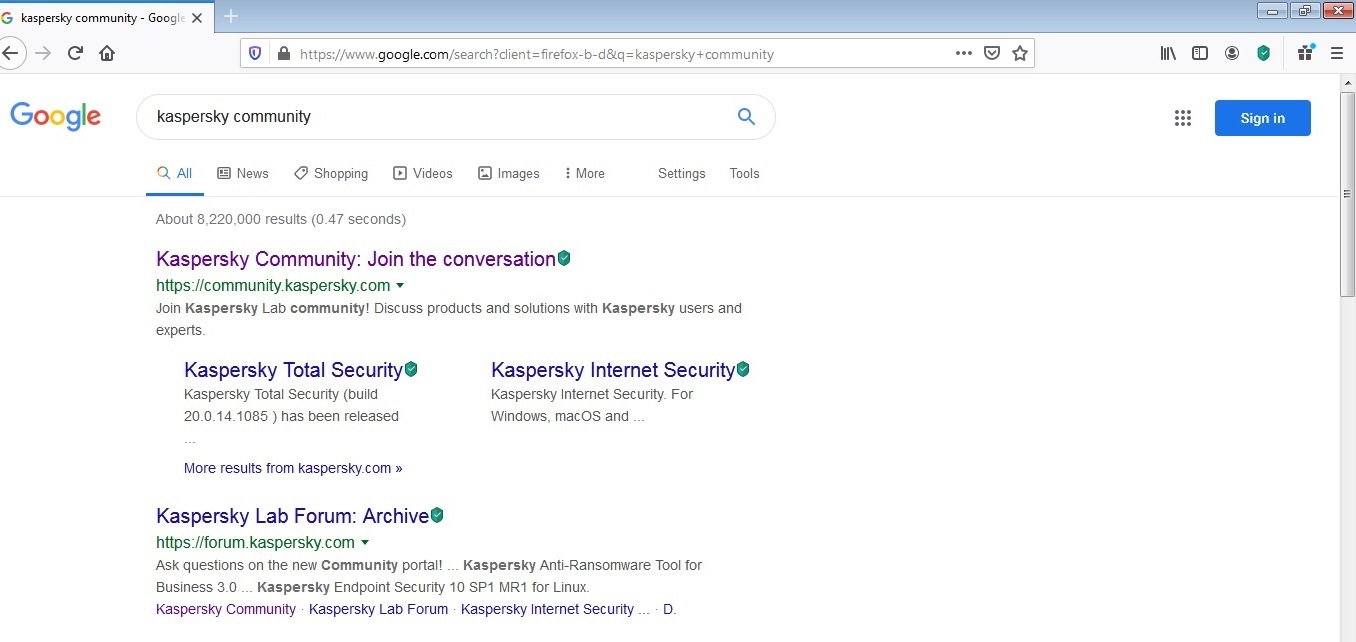Open the Firefox hamburger menu
The height and width of the screenshot is (642, 1356).
click(1337, 54)
